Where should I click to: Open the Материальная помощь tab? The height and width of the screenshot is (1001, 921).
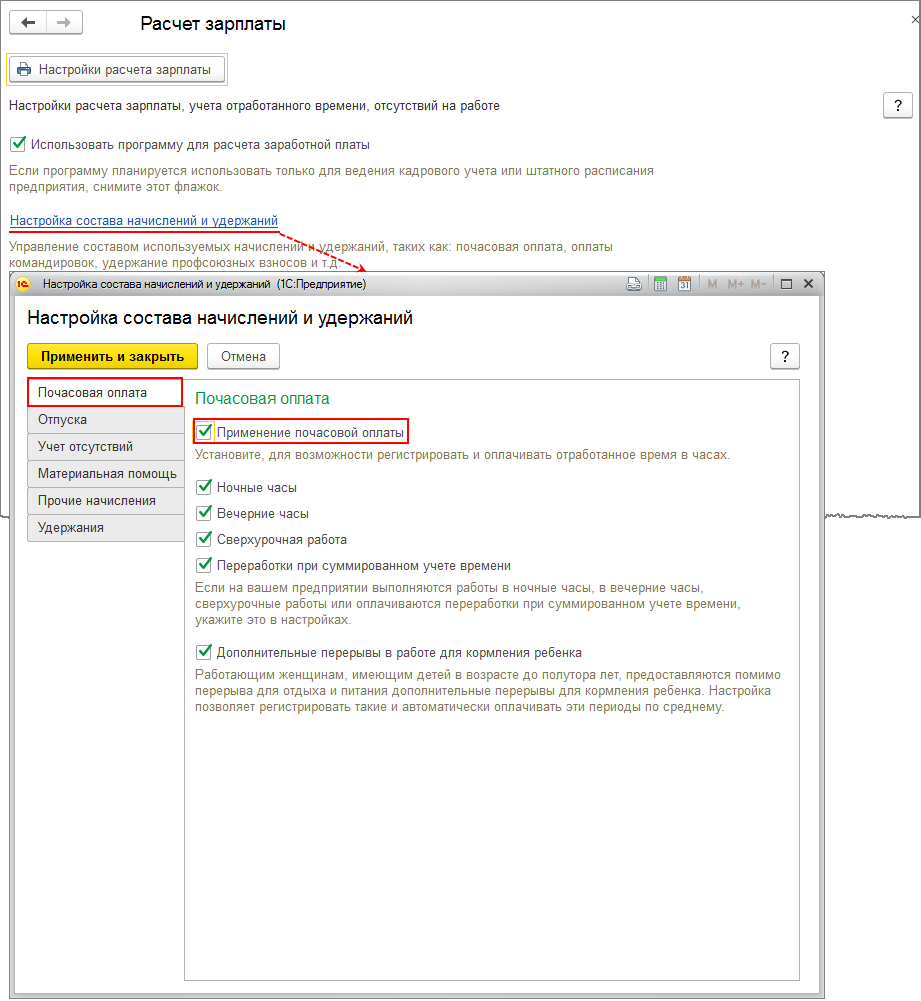[105, 474]
